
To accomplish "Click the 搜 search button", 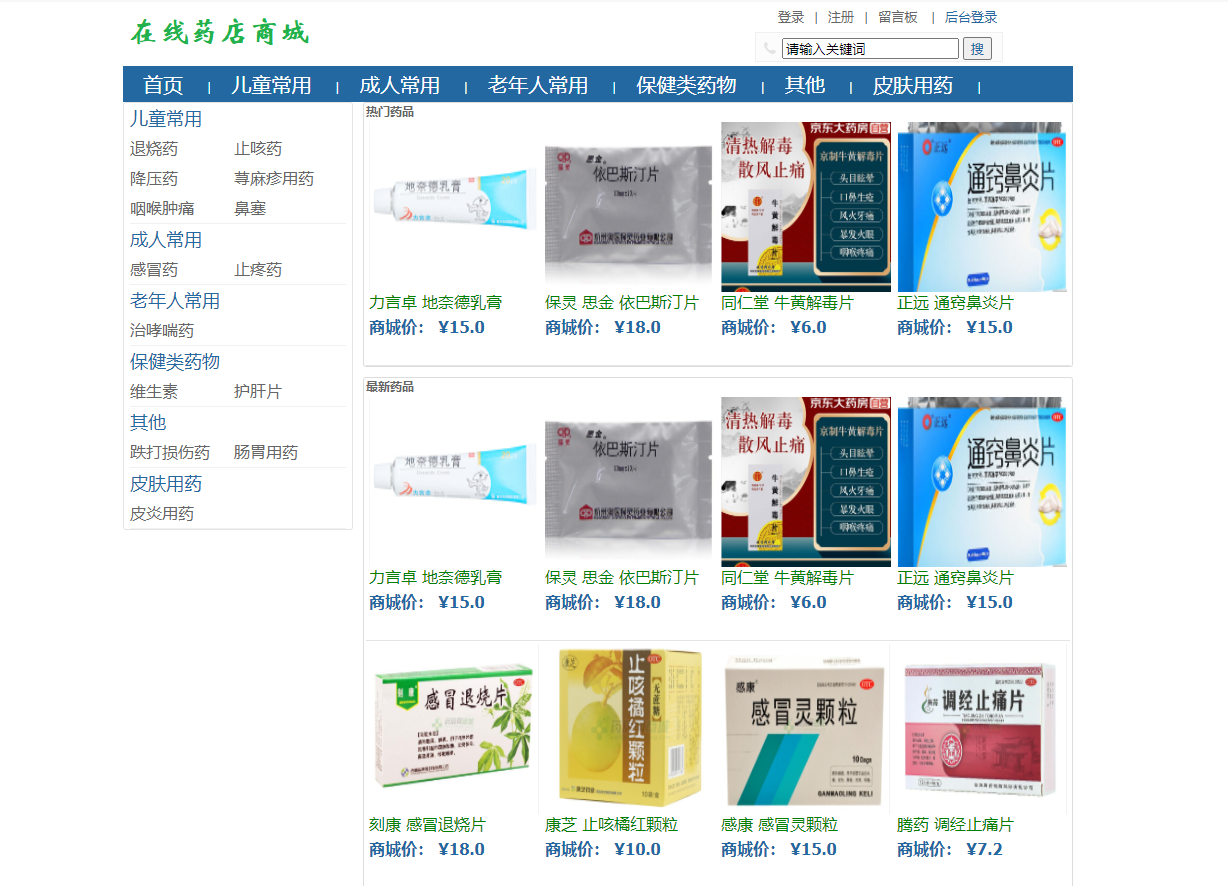I will (977, 48).
